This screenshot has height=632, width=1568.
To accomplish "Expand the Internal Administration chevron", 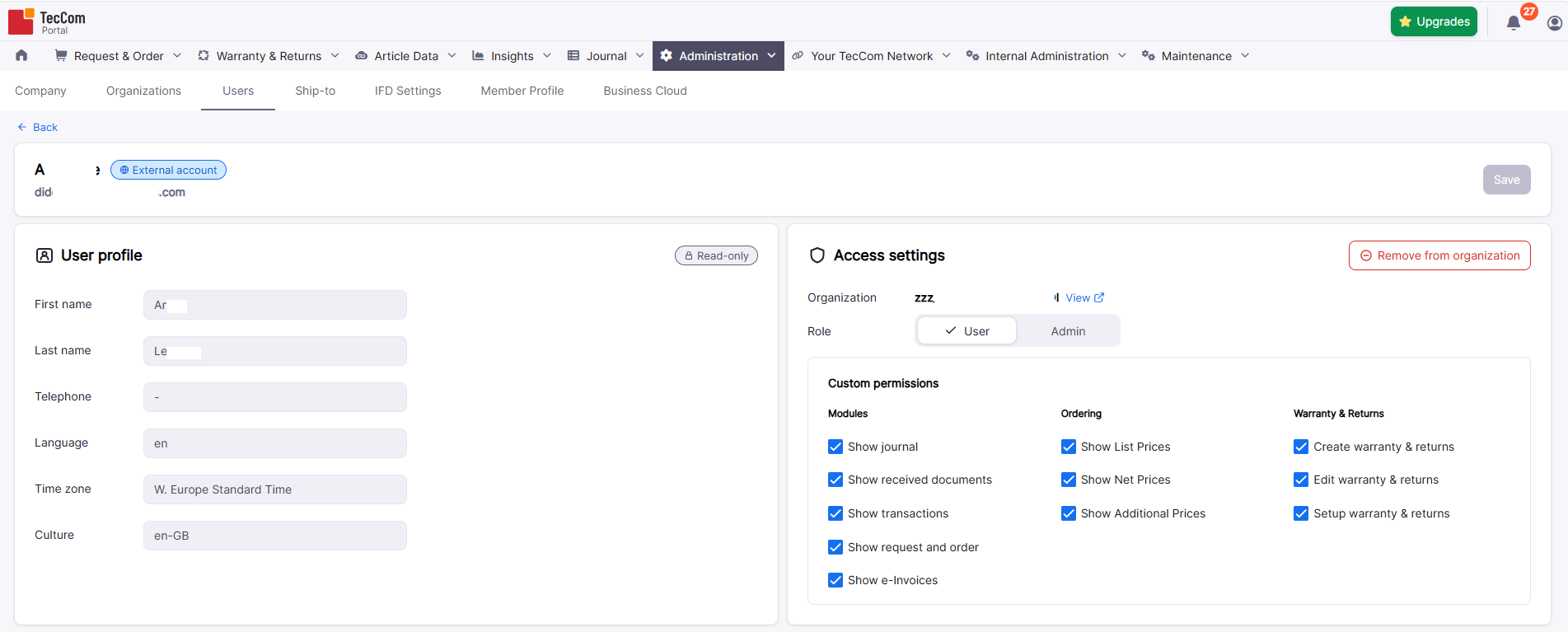I will [x=1121, y=55].
